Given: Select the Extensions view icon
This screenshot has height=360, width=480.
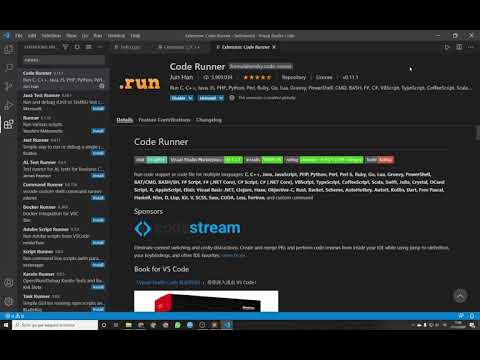Looking at the screenshot, I should [x=8, y=124].
